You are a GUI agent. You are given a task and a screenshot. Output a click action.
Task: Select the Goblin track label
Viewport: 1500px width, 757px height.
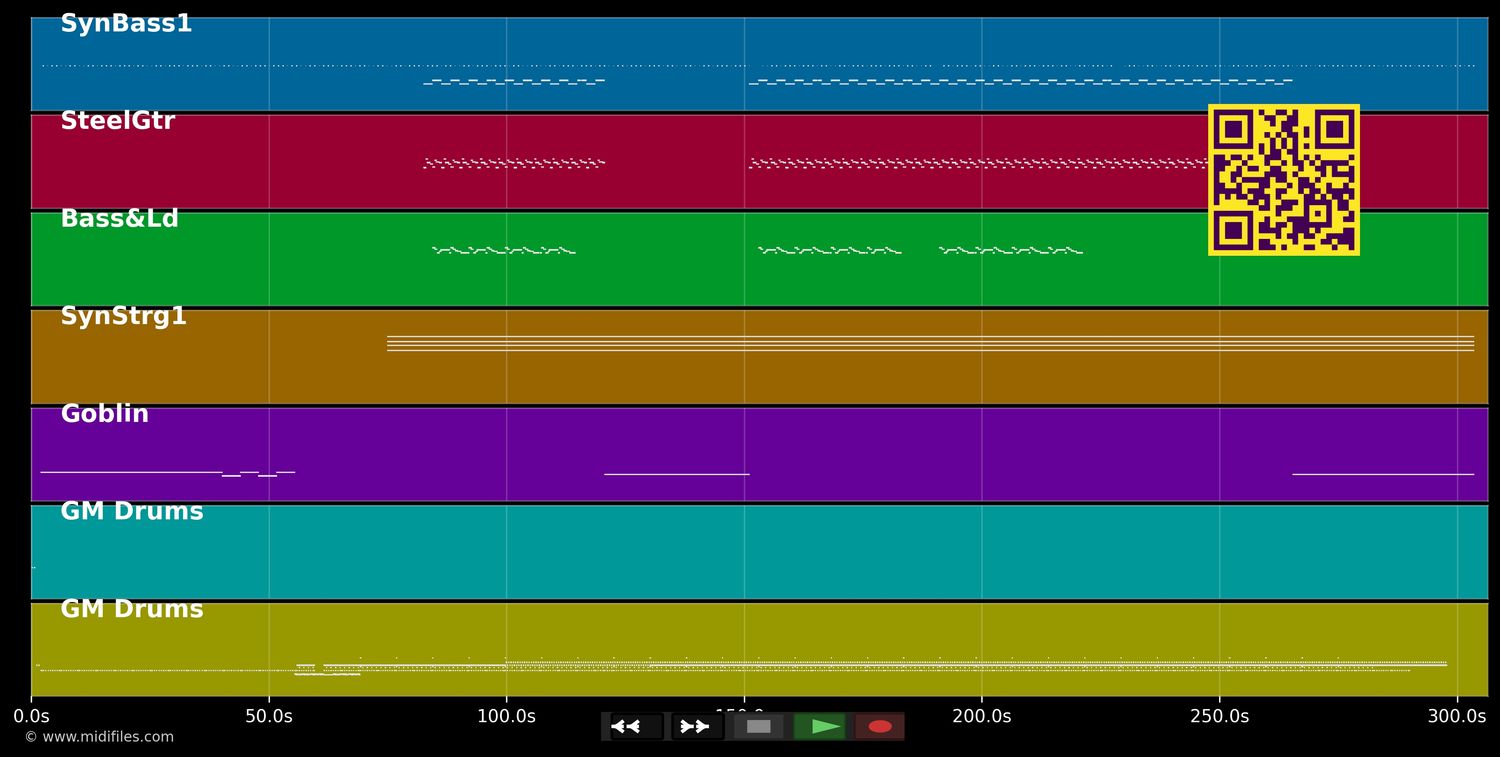click(105, 414)
